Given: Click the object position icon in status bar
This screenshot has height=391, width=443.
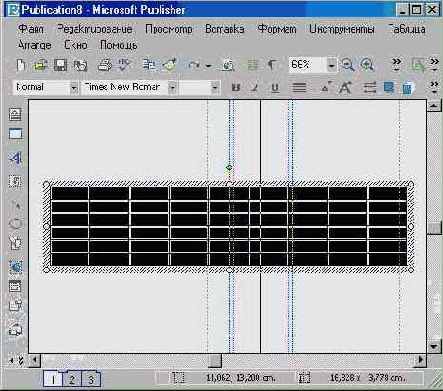Looking at the screenshot, I should pyautogui.click(x=178, y=378).
